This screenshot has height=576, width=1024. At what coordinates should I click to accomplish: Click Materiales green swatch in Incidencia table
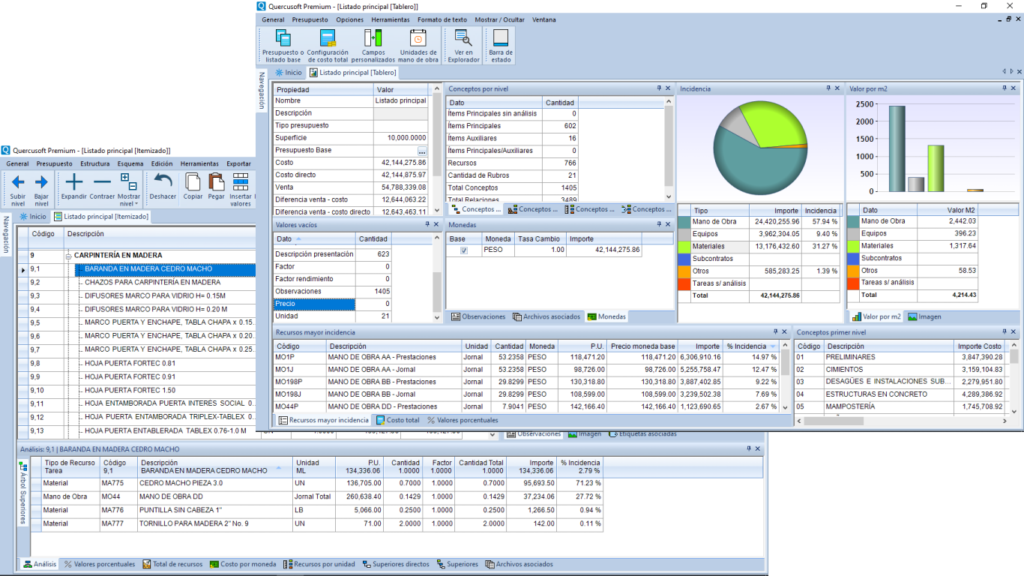click(x=684, y=247)
